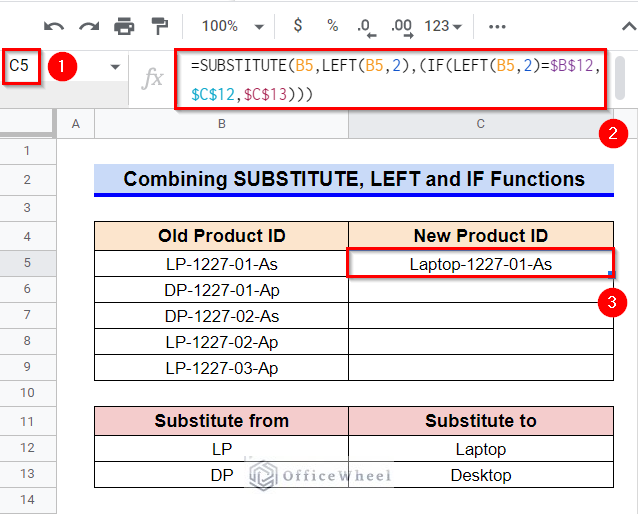
Task: Select row 1 header
Action: pos(27,151)
